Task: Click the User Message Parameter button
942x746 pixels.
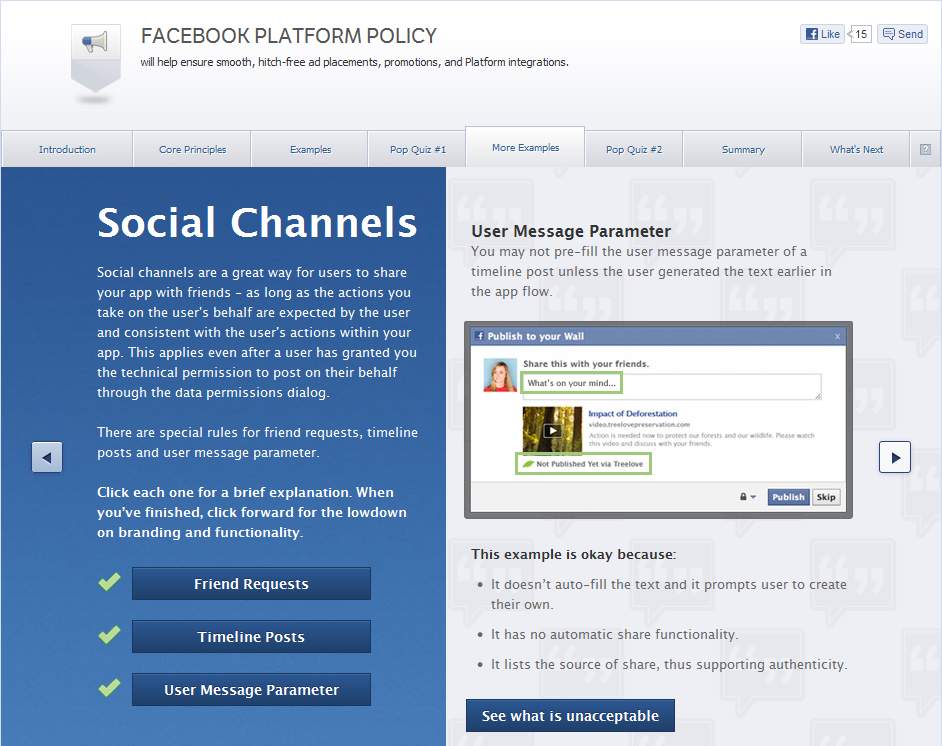Action: pyautogui.click(x=251, y=690)
